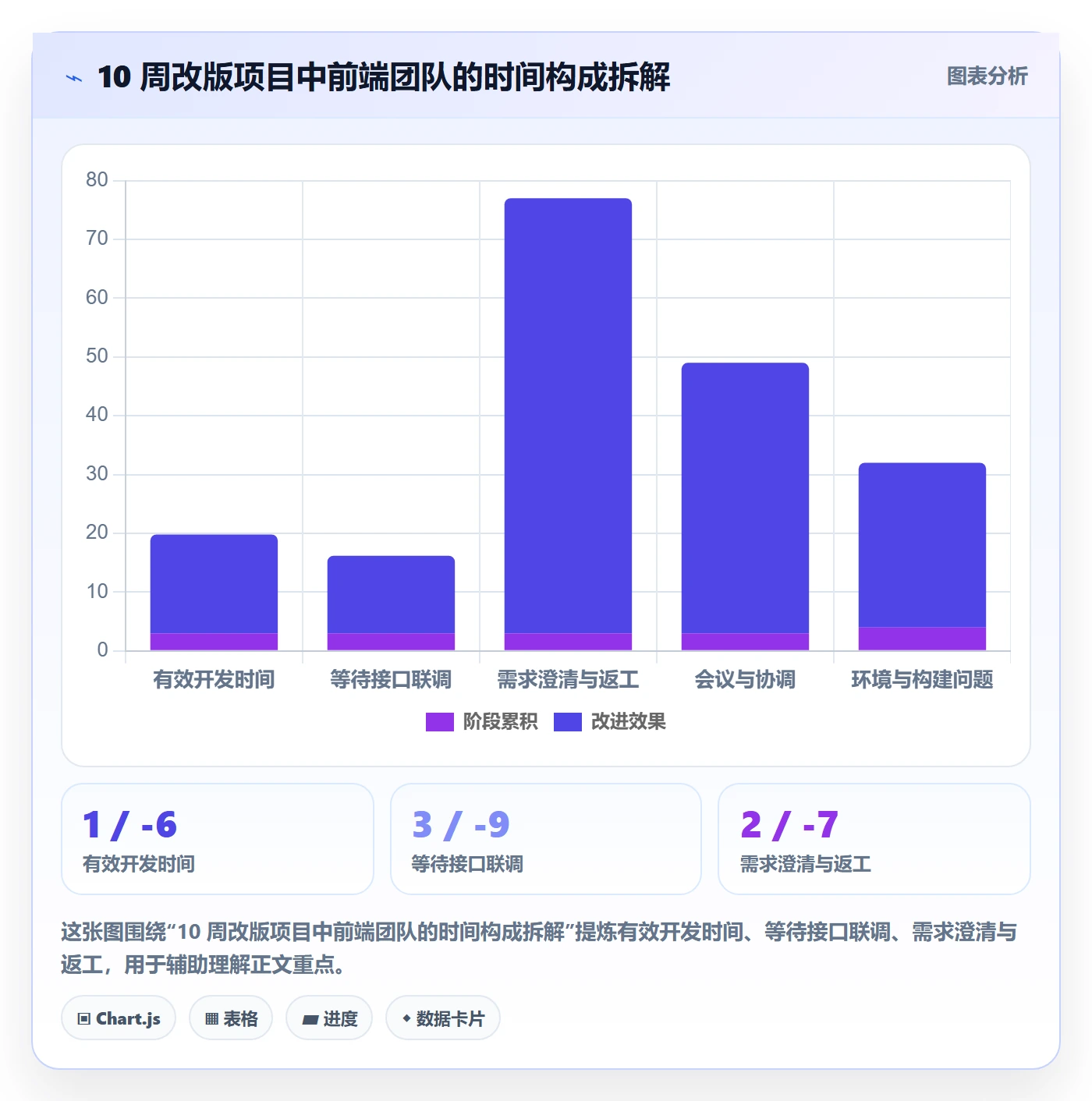Click the y-axis value 80

click(x=97, y=180)
